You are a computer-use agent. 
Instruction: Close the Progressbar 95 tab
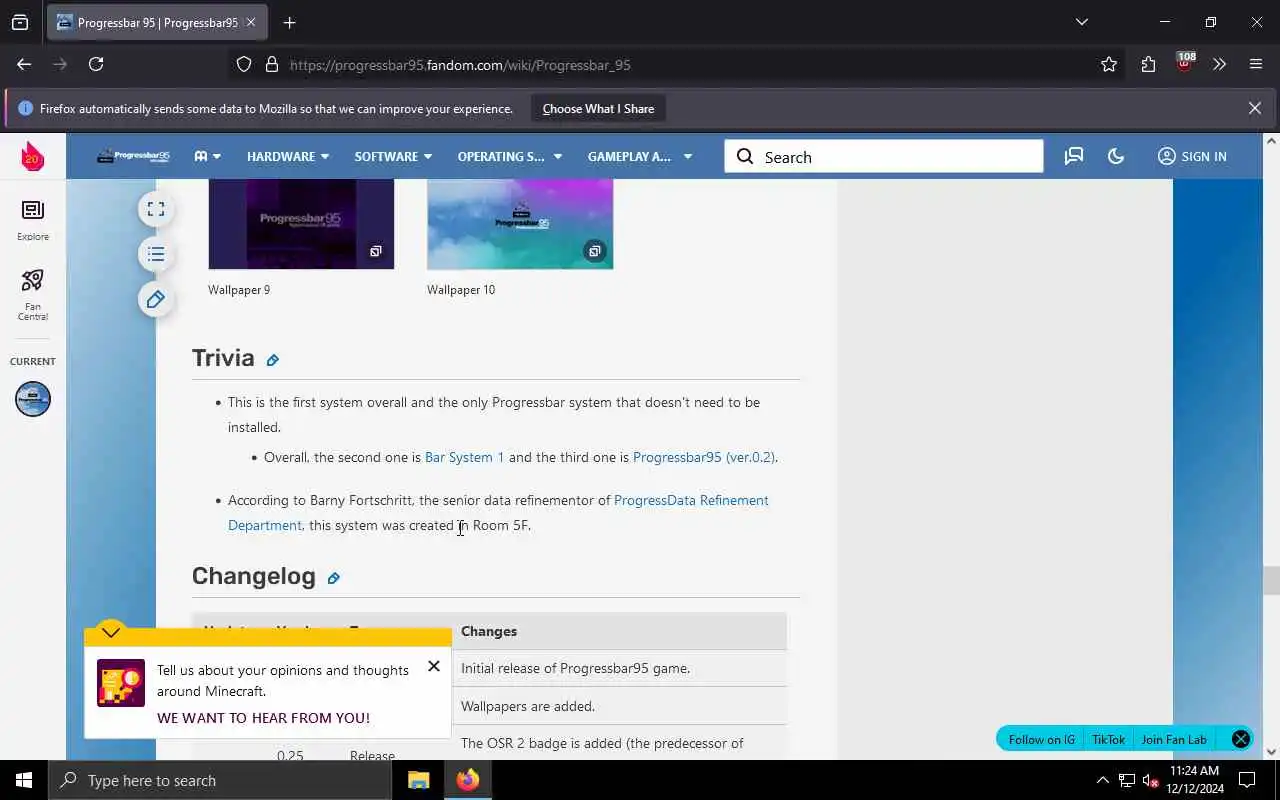pyautogui.click(x=250, y=22)
